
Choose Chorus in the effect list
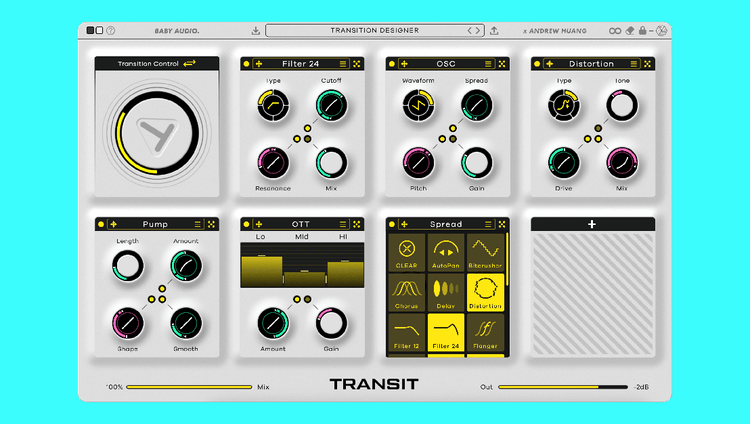pos(407,292)
